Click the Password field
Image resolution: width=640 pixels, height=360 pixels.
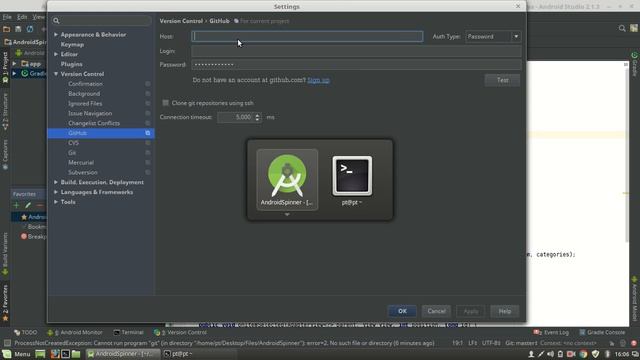click(x=356, y=64)
